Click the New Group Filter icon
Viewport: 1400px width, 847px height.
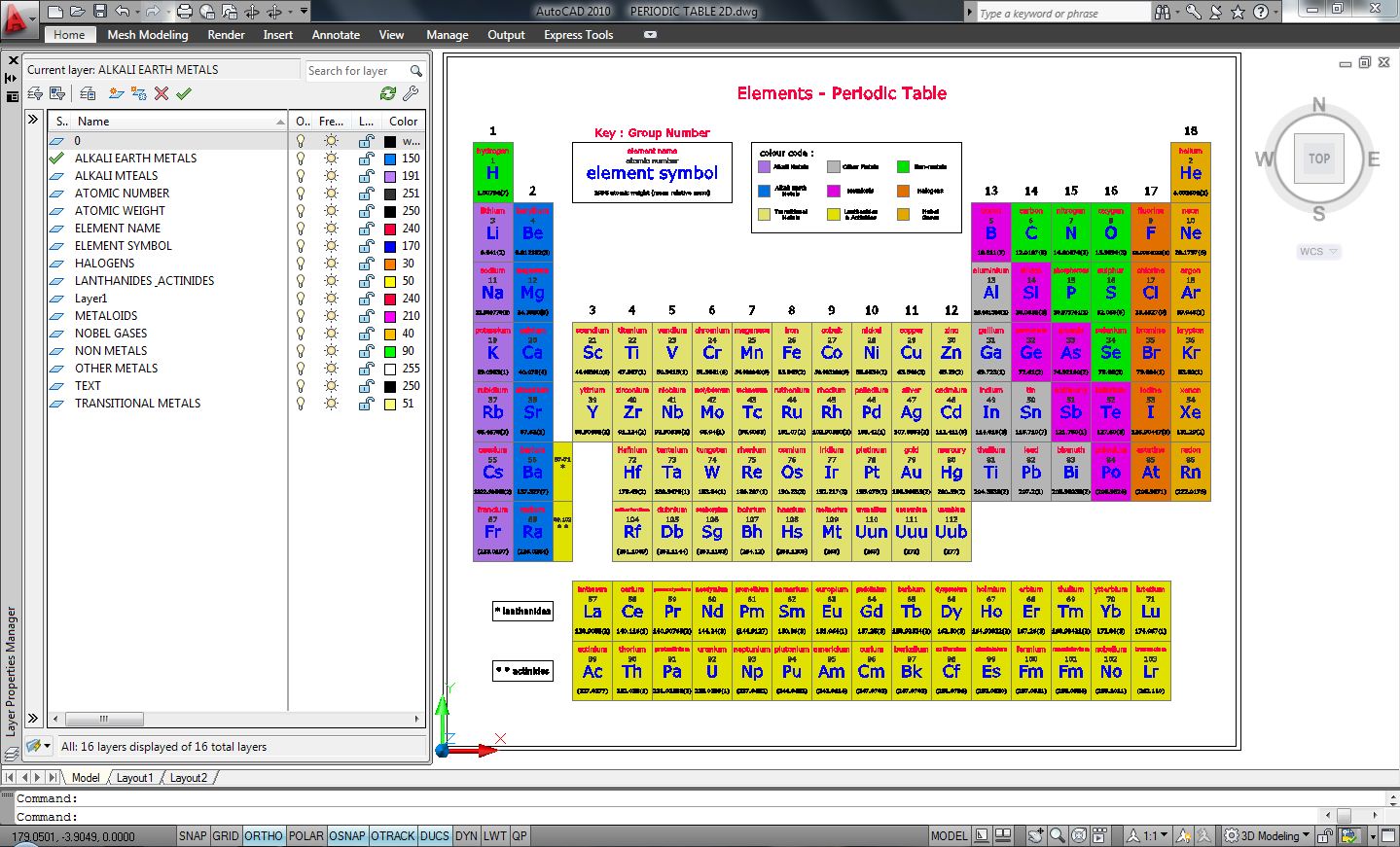tap(57, 93)
